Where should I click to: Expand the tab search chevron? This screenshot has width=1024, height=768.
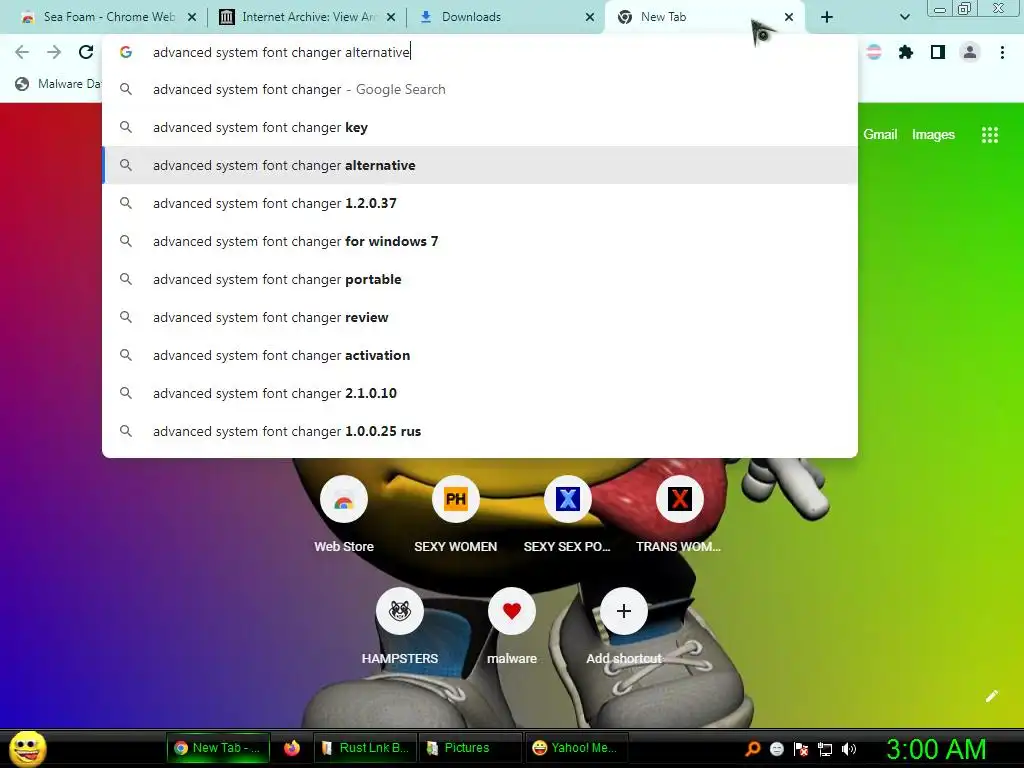[904, 17]
